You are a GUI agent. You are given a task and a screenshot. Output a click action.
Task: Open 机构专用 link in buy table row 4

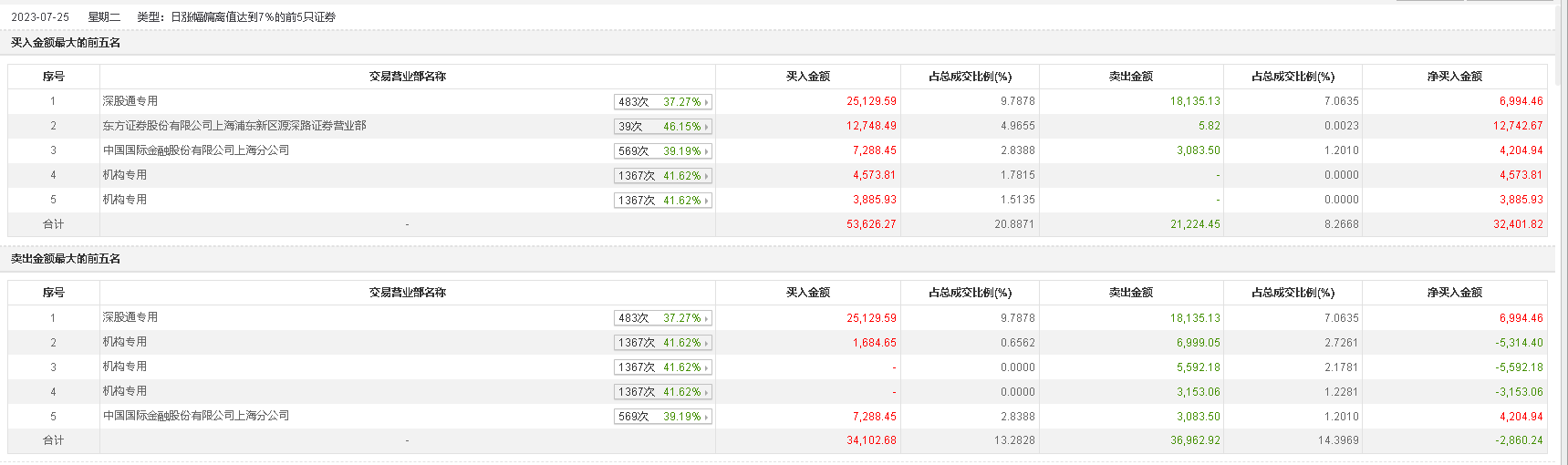pyautogui.click(x=125, y=175)
